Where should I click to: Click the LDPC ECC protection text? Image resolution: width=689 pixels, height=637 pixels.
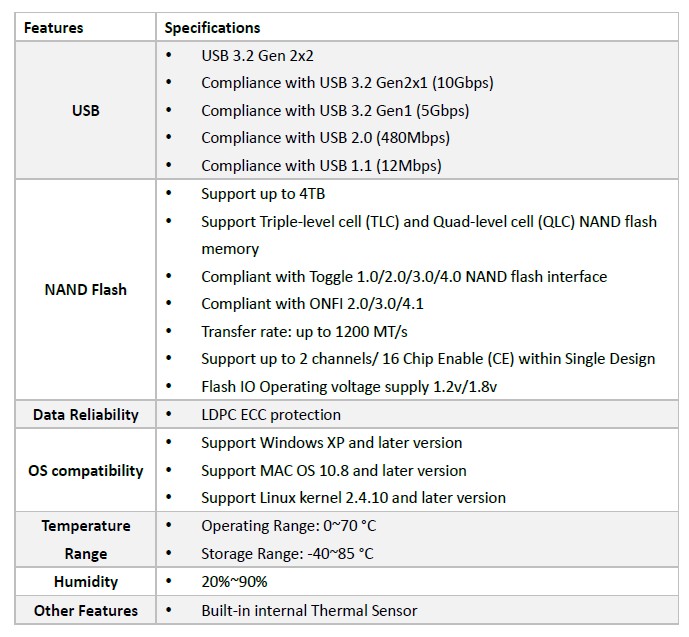[271, 414]
